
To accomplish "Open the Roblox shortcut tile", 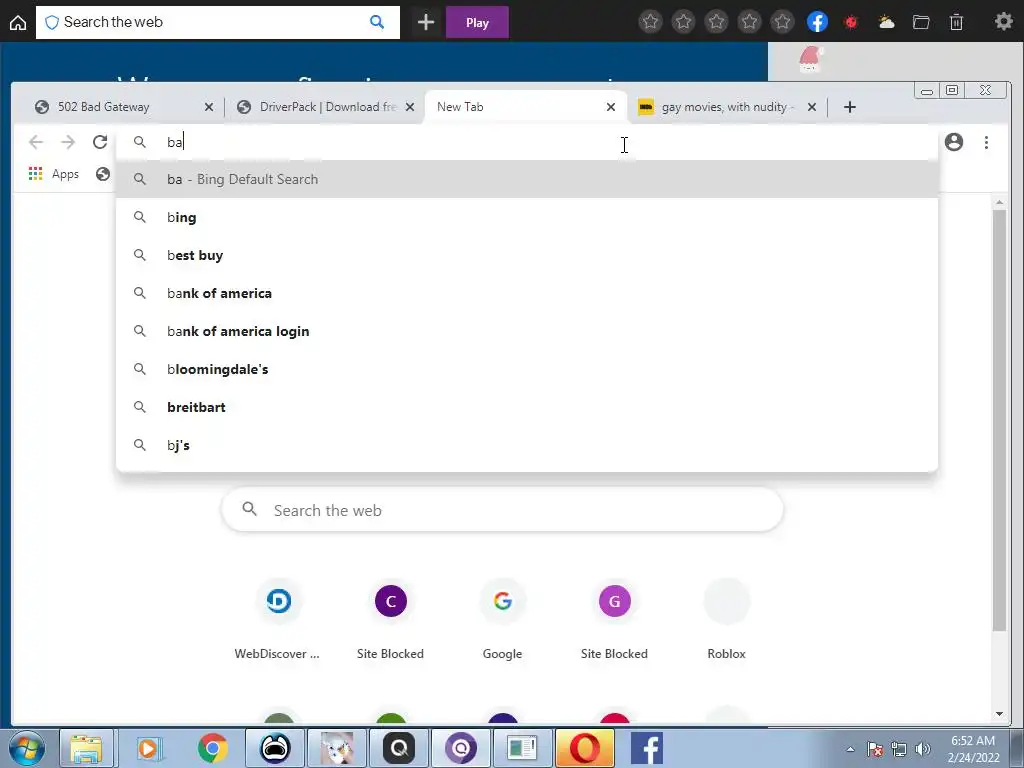I will pos(726,619).
